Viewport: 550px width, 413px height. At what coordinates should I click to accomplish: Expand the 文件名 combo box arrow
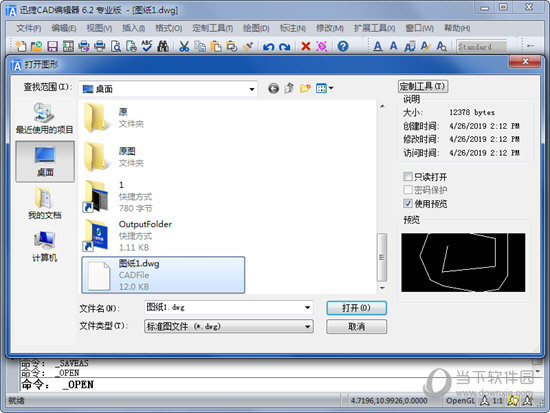tap(307, 308)
